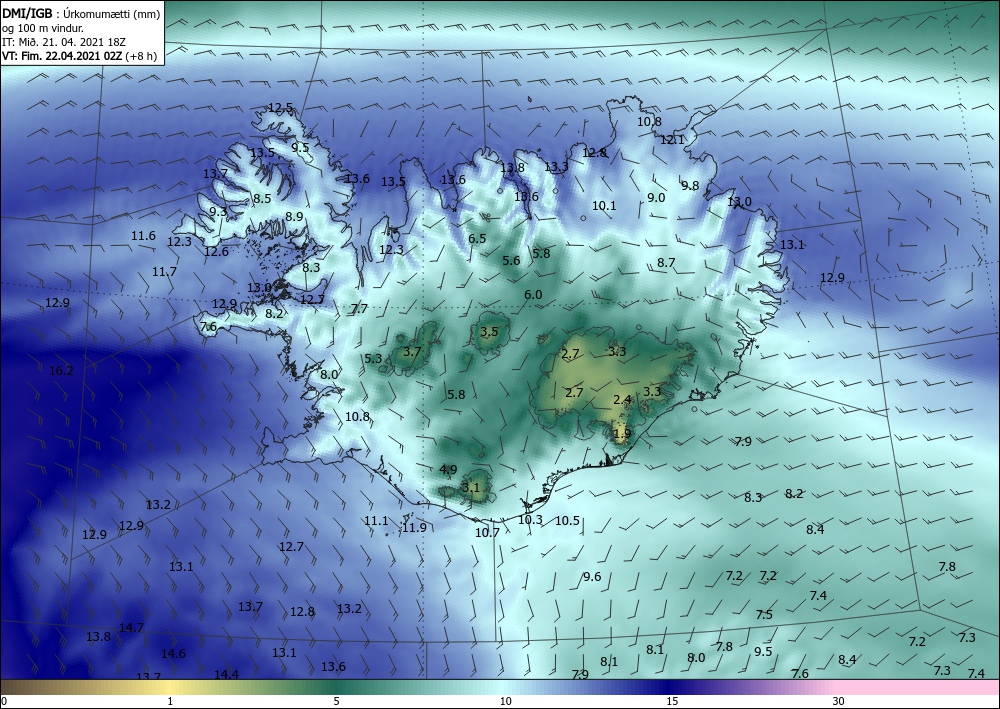Click the 14.7 value on the map

(x=131, y=627)
